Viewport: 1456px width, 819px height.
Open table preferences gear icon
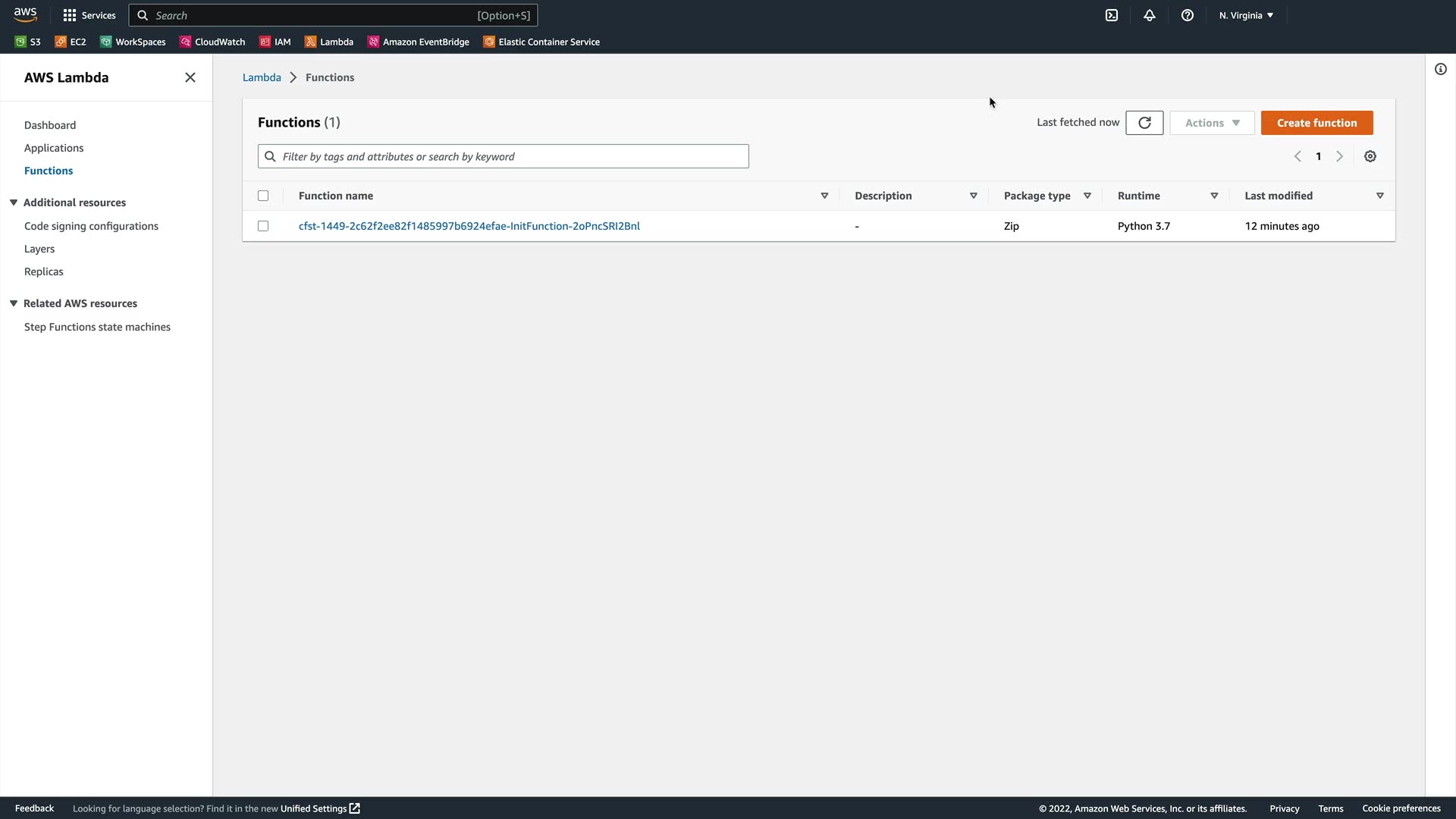[x=1370, y=156]
